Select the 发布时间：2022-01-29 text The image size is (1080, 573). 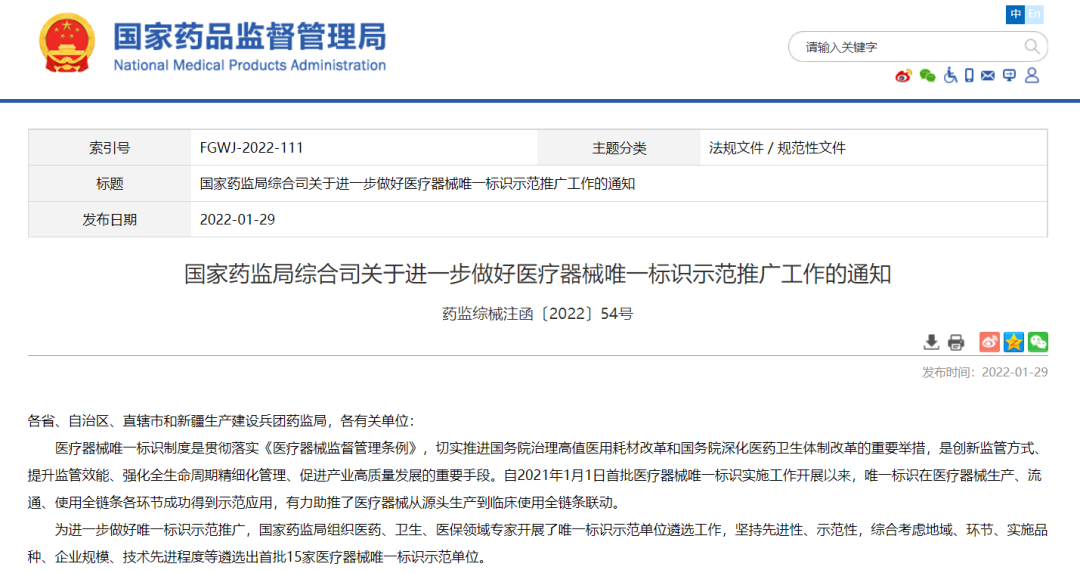985,373
